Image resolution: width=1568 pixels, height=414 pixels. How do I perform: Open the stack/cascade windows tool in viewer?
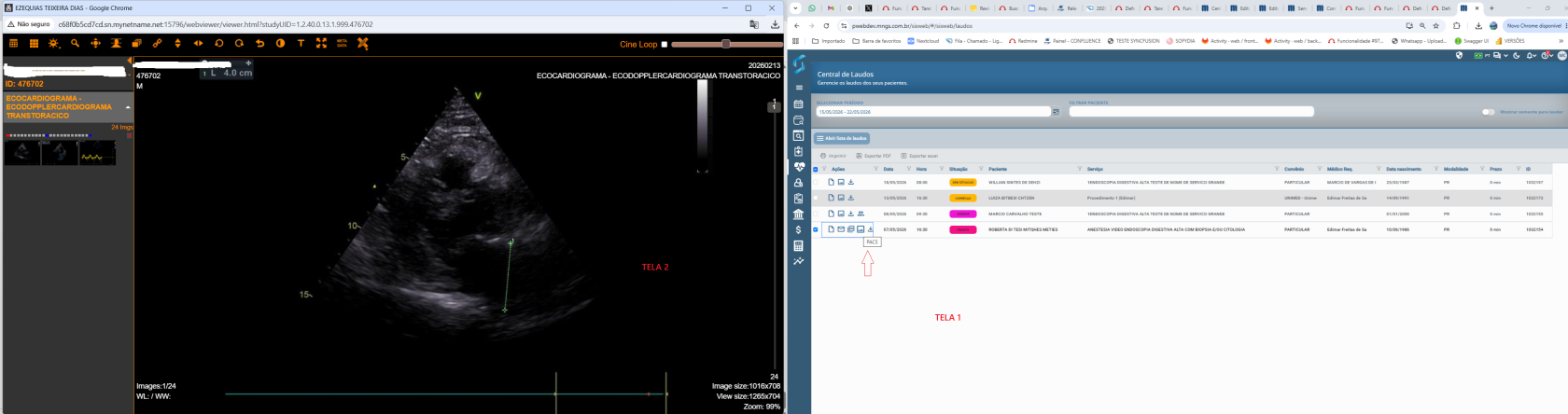tap(136, 43)
